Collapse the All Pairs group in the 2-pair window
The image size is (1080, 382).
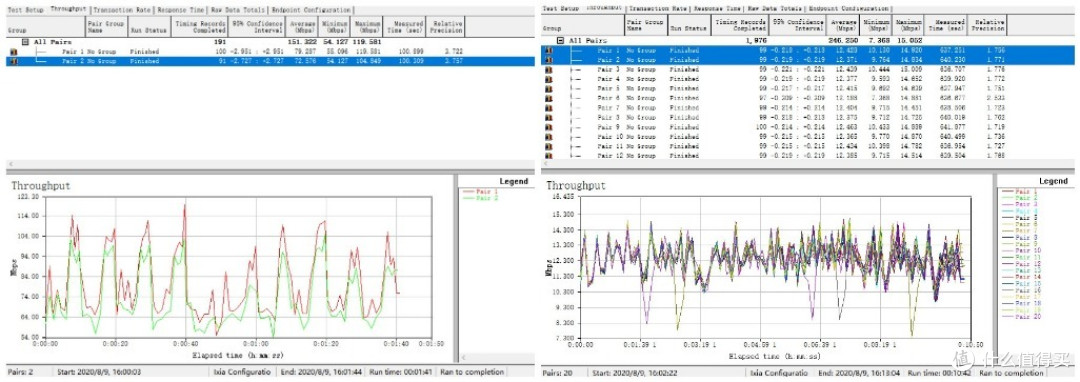[x=25, y=42]
